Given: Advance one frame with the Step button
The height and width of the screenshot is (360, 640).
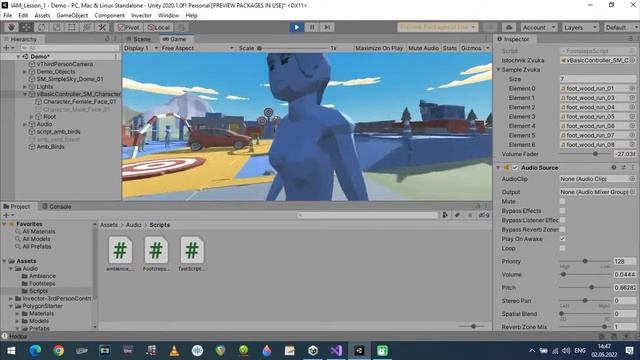Looking at the screenshot, I should pyautogui.click(x=327, y=27).
